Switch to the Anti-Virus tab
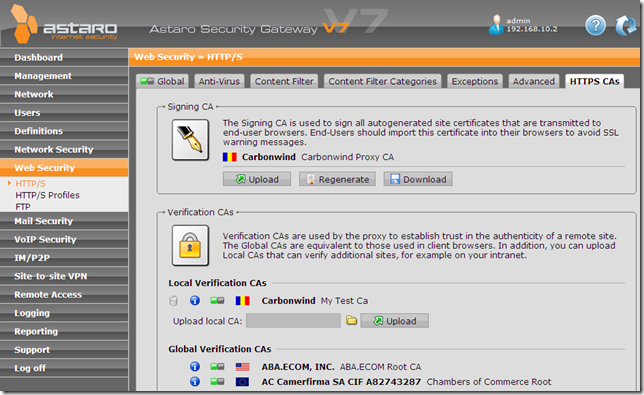The width and height of the screenshot is (644, 395). pyautogui.click(x=219, y=81)
